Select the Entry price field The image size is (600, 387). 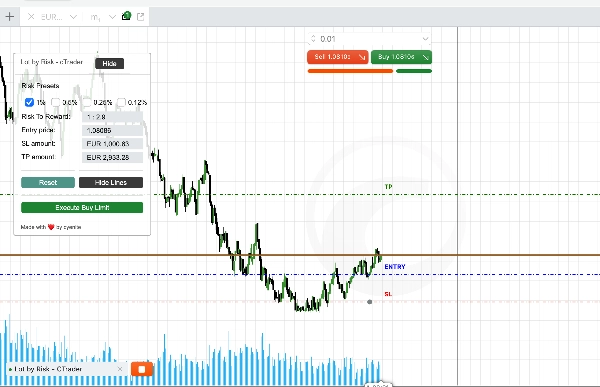pyautogui.click(x=112, y=131)
